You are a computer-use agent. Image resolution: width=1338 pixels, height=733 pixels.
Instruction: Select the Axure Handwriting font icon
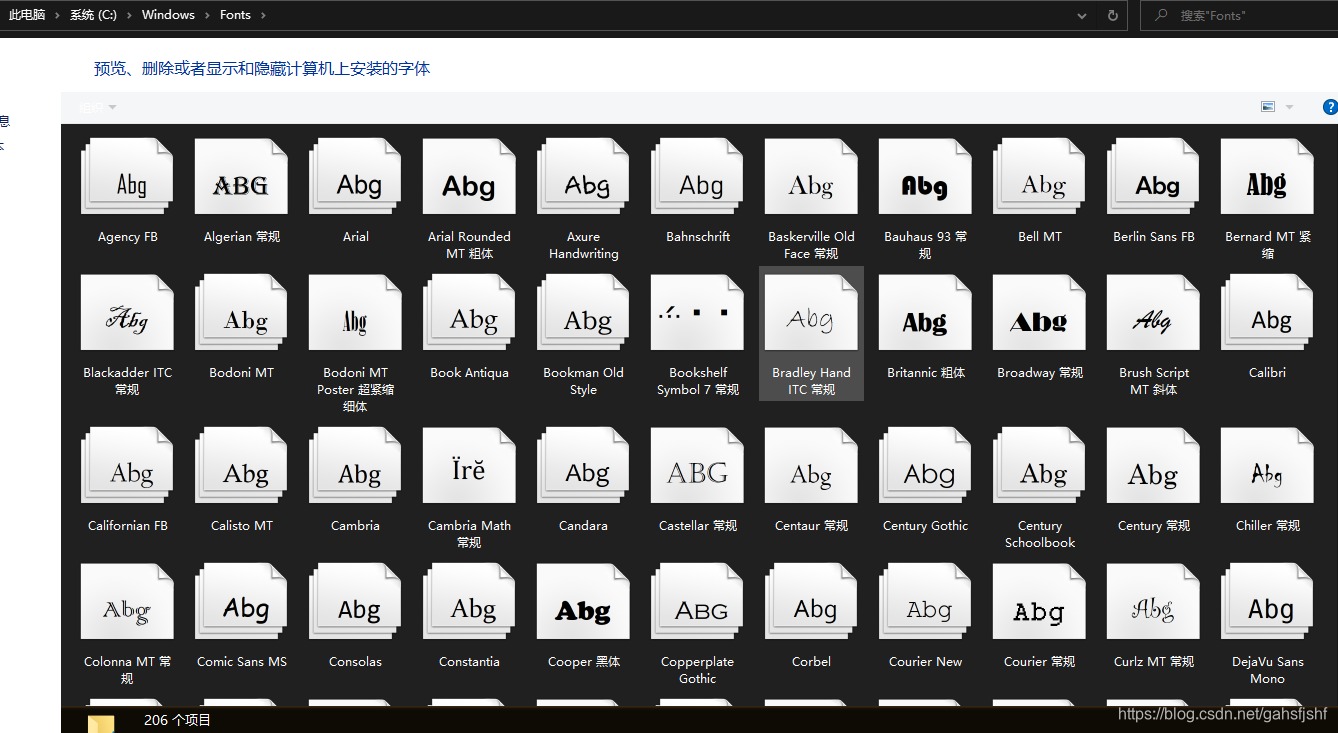(x=583, y=177)
